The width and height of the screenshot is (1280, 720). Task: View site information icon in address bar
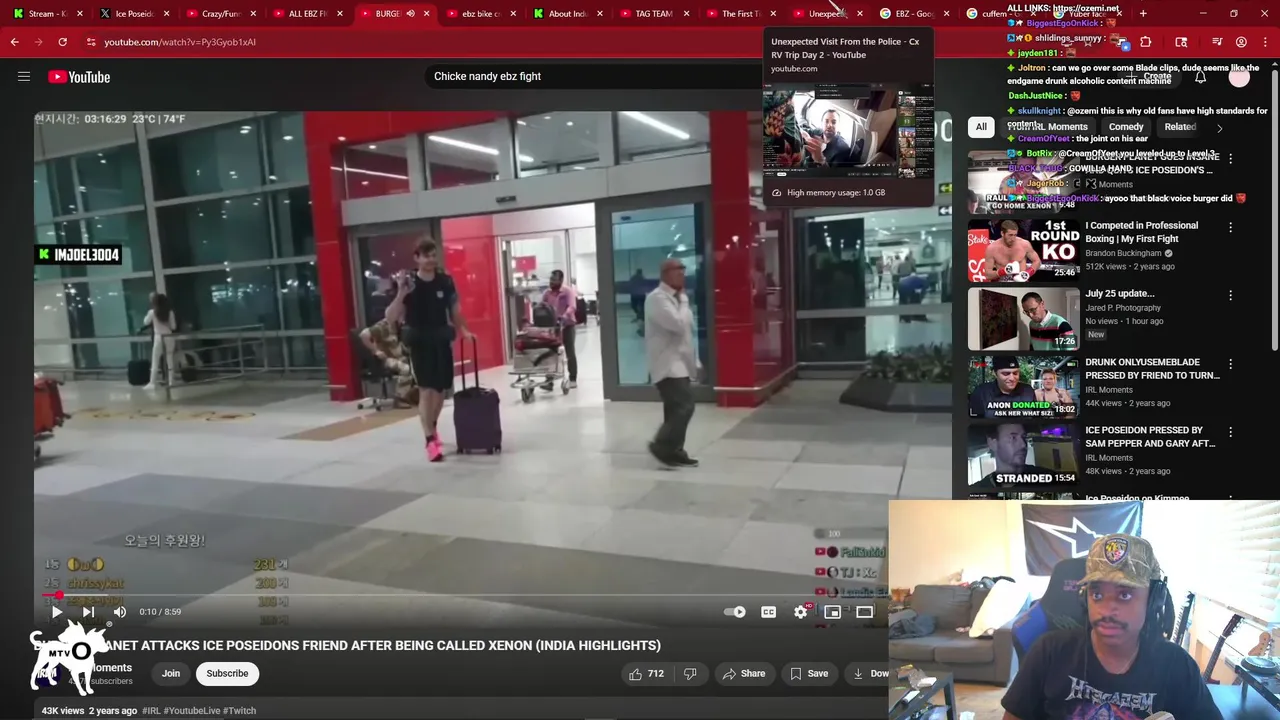click(x=91, y=42)
